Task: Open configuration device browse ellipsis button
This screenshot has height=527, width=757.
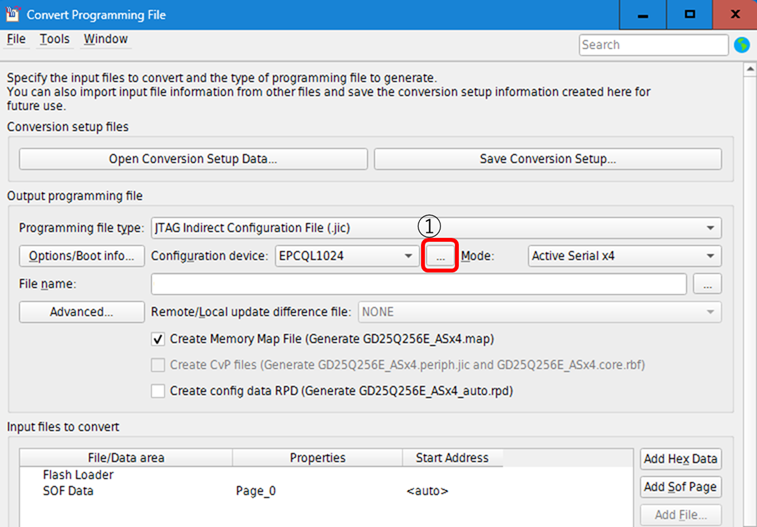Action: (440, 256)
